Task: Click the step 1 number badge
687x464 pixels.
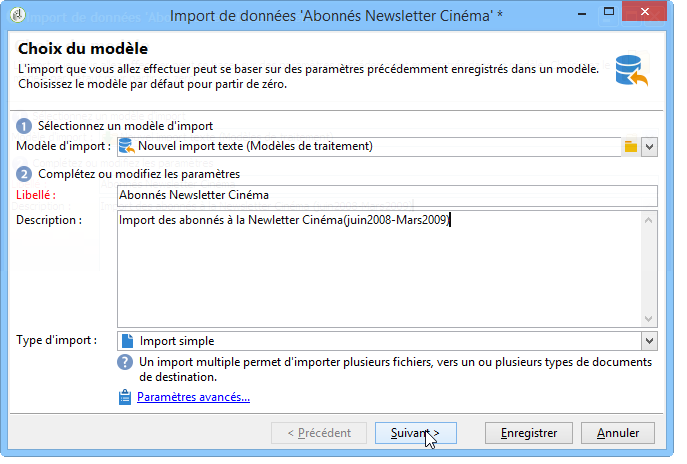Action: (x=23, y=126)
